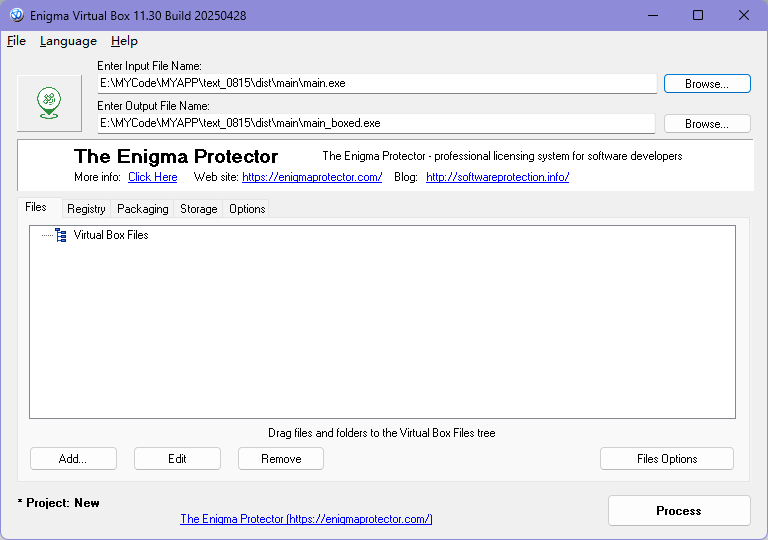
Task: Select the Virtual Box Files tree icon
Action: coord(61,235)
